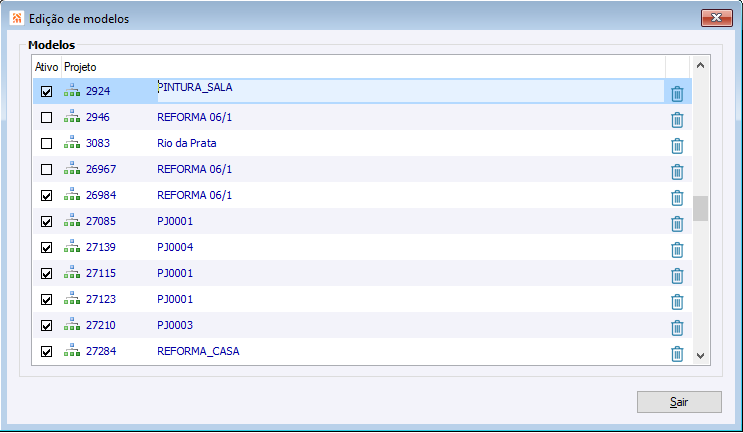Select the PJ0003 project name
Viewport: 743px width, 433px height.
tap(175, 325)
